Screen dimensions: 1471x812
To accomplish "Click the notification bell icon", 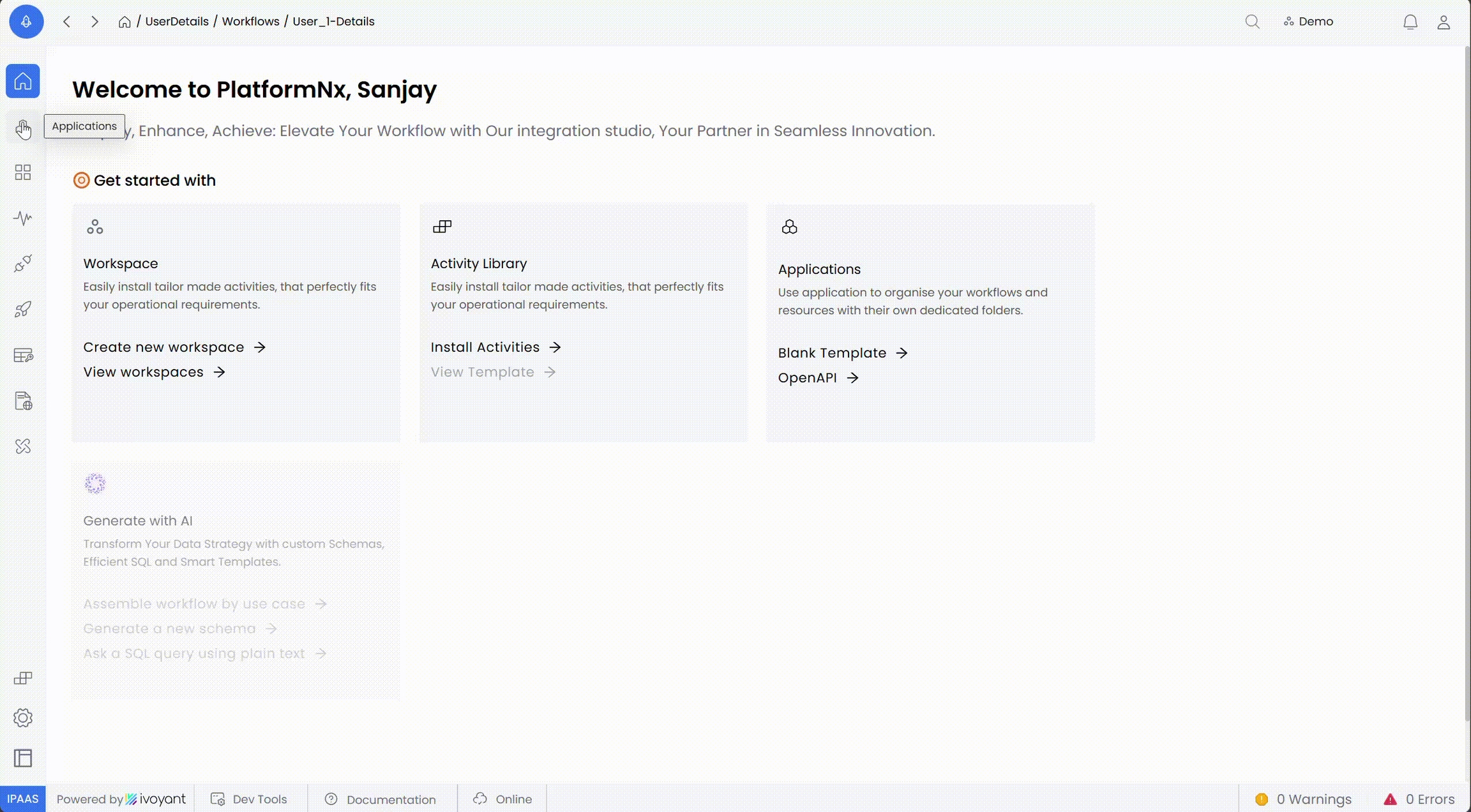I will [1410, 22].
